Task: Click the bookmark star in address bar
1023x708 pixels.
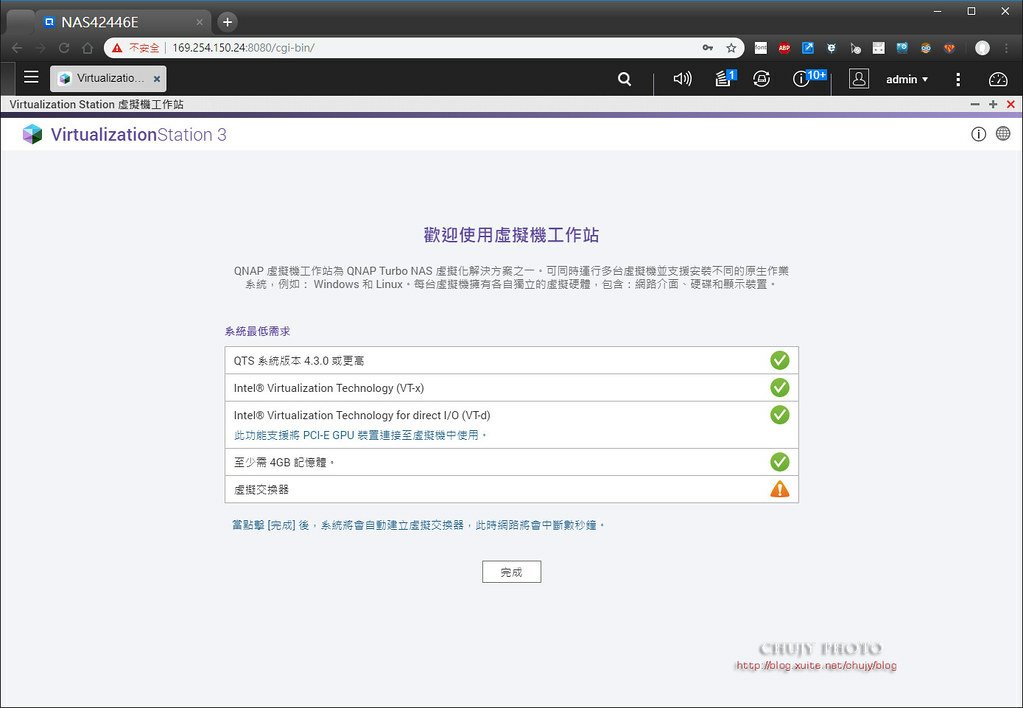Action: pos(731,48)
